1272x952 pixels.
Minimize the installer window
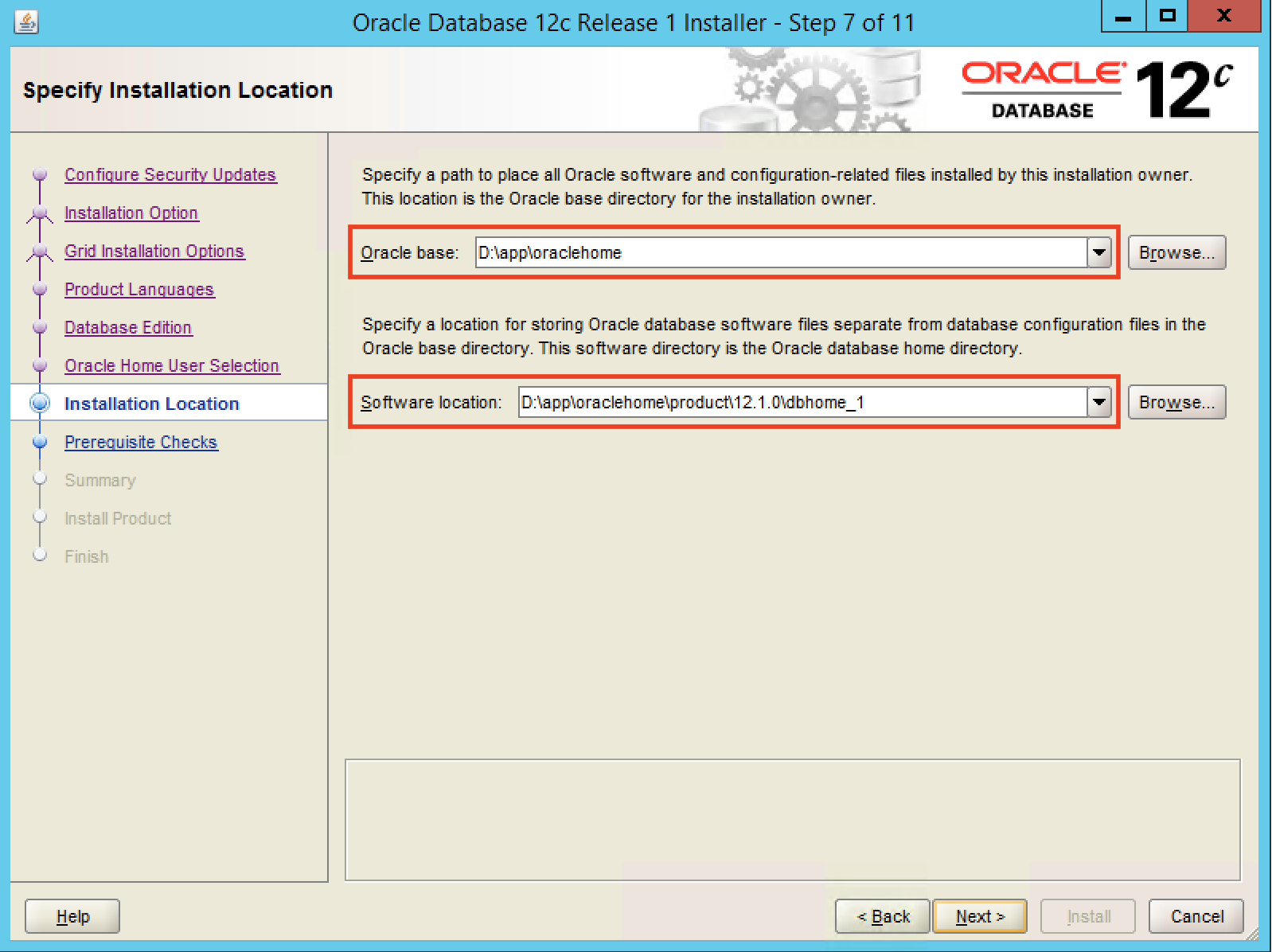tap(1123, 16)
